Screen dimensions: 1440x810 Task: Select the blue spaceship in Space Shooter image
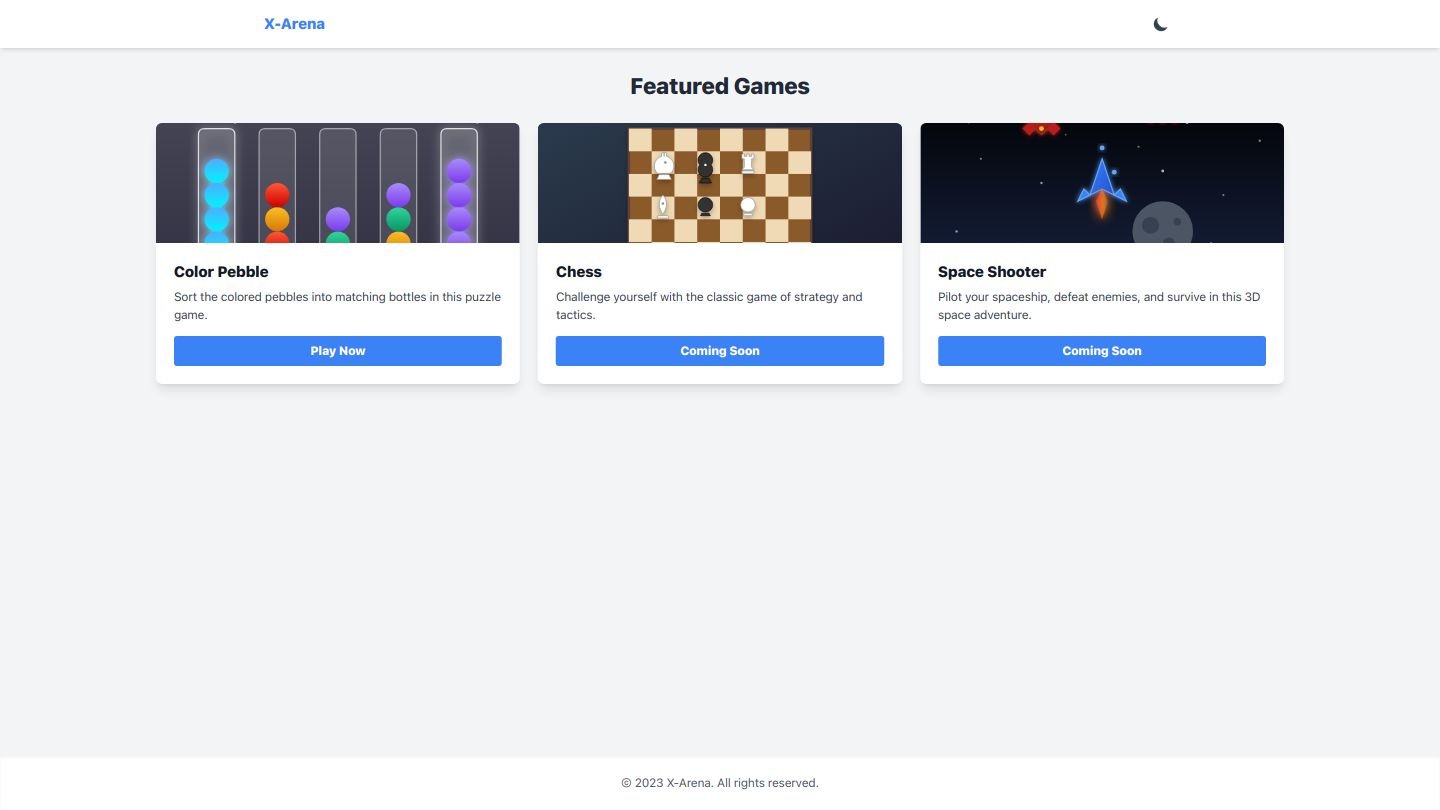tap(1101, 185)
